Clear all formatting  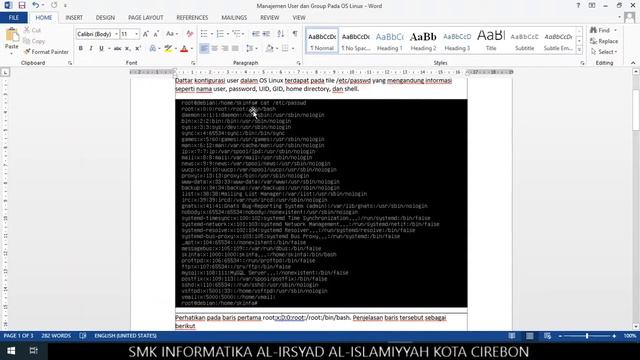[190, 34]
